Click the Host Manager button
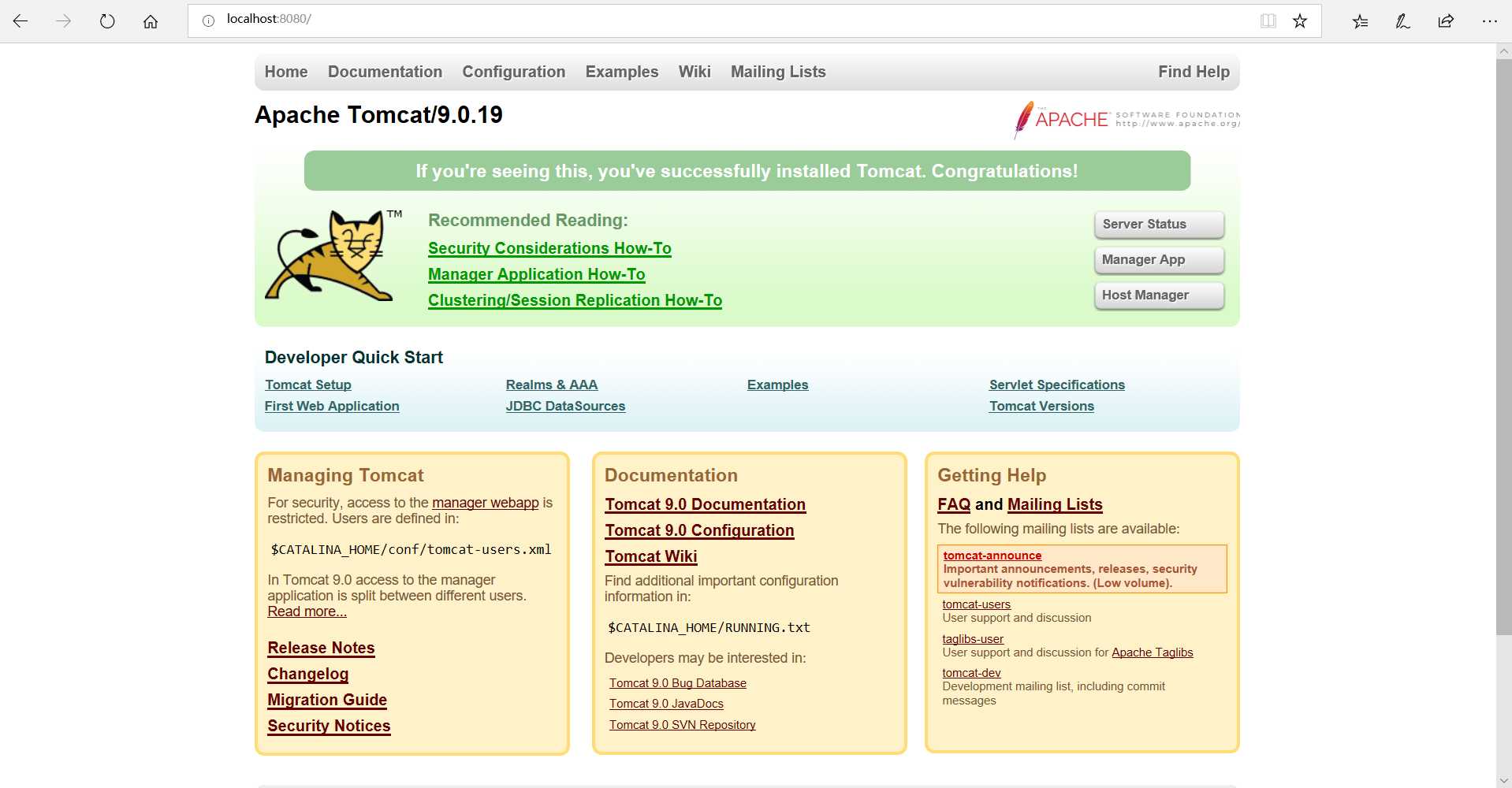This screenshot has width=1512, height=788. [x=1159, y=295]
